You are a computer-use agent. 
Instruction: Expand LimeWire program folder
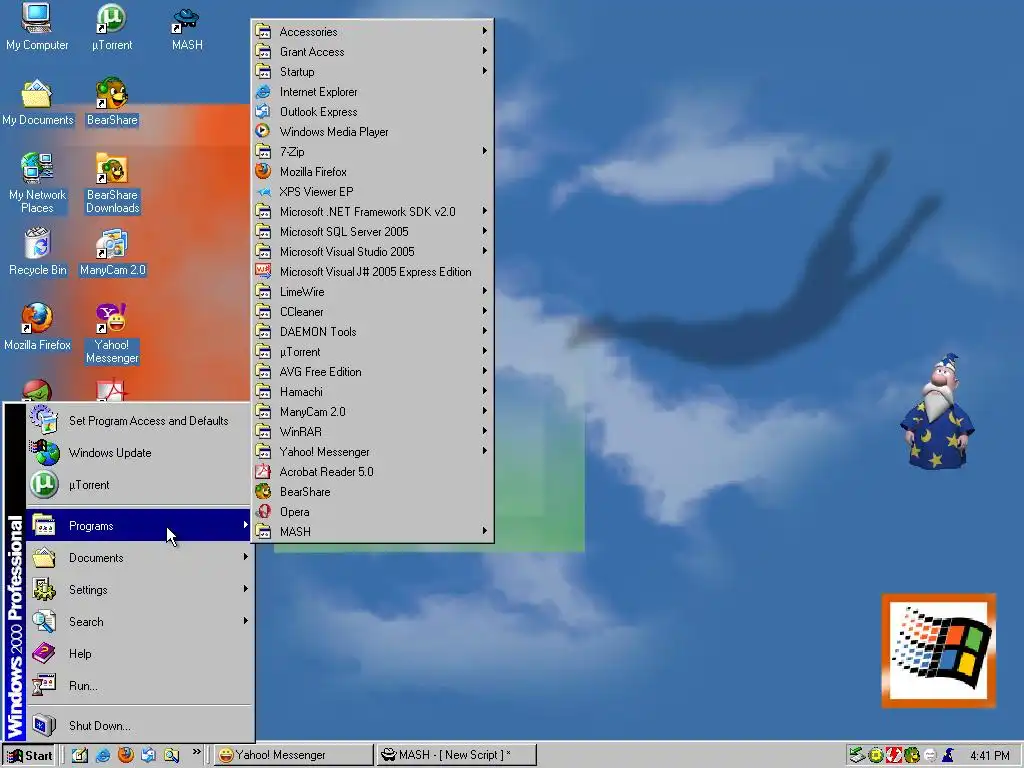click(x=372, y=292)
